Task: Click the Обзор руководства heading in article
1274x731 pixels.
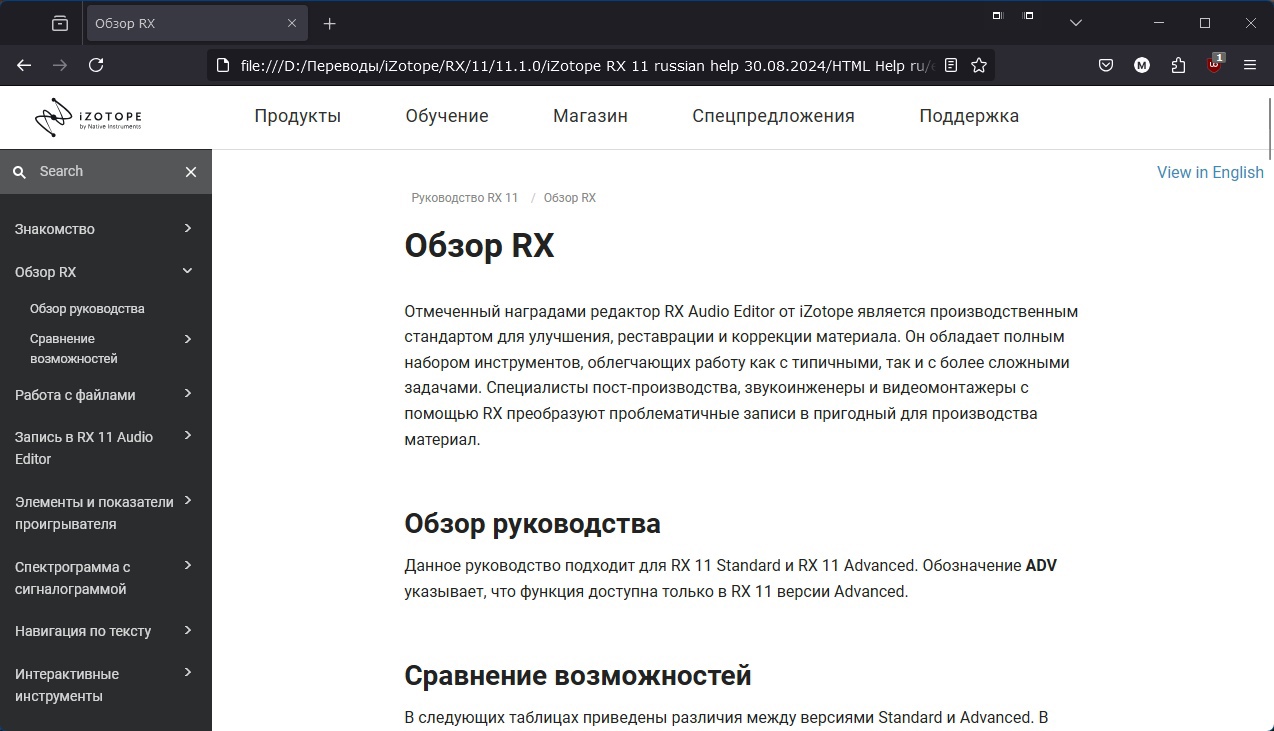Action: (x=532, y=523)
